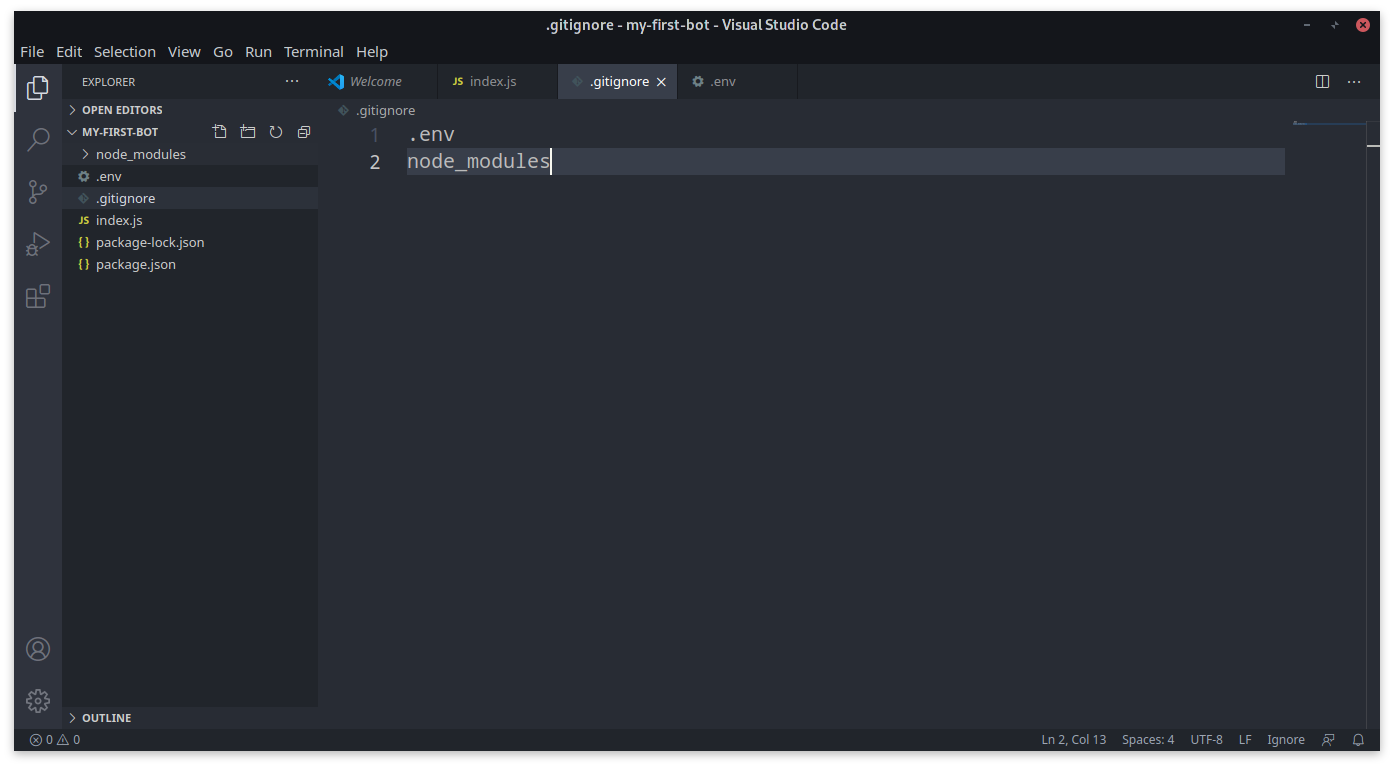Click the feedback icon in status bar
This screenshot has height=768, width=1394.
pyautogui.click(x=1328, y=740)
